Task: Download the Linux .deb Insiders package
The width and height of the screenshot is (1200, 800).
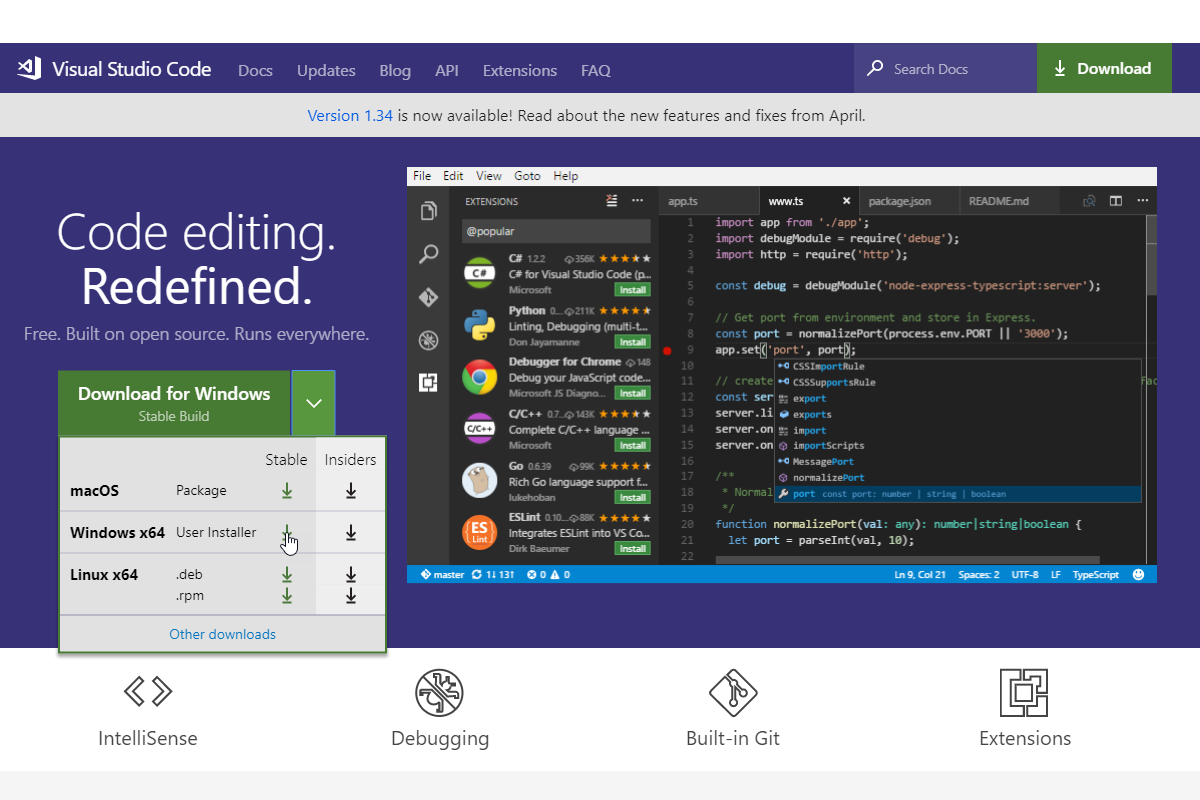Action: [351, 575]
